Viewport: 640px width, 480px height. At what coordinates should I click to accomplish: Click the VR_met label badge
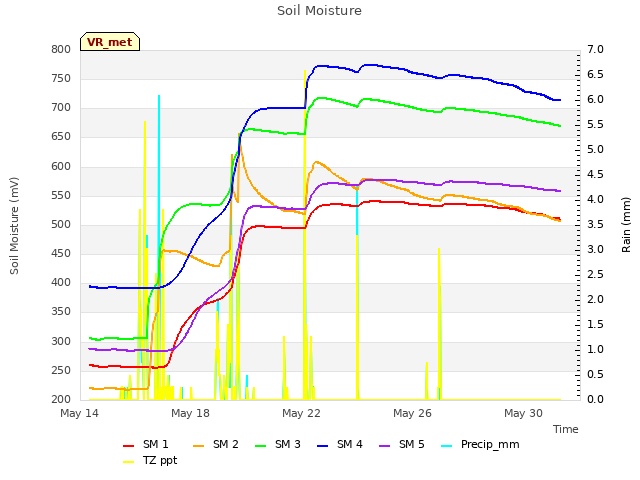pyautogui.click(x=110, y=42)
